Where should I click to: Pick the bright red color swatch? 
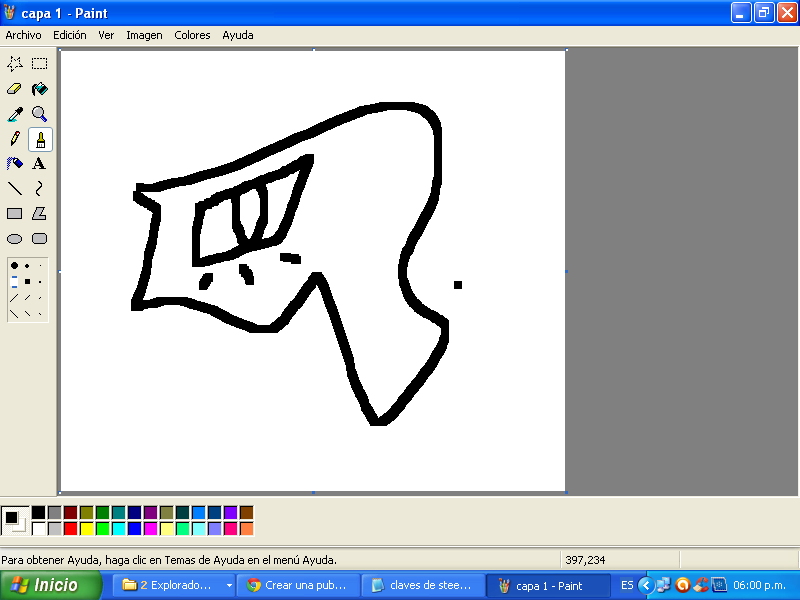[70, 528]
